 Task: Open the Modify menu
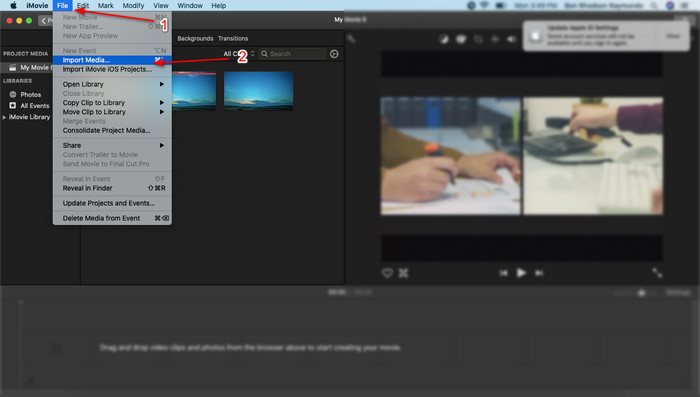pos(133,5)
